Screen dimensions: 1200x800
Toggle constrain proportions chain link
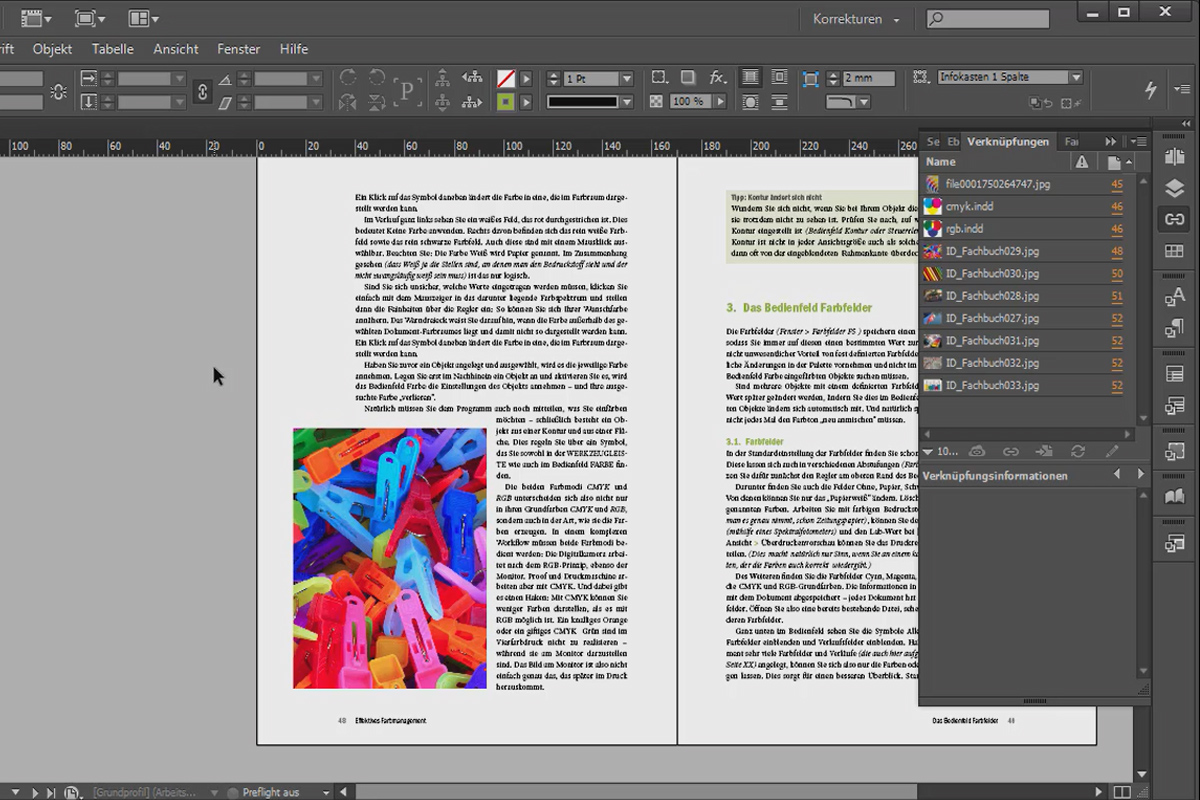[x=203, y=91]
